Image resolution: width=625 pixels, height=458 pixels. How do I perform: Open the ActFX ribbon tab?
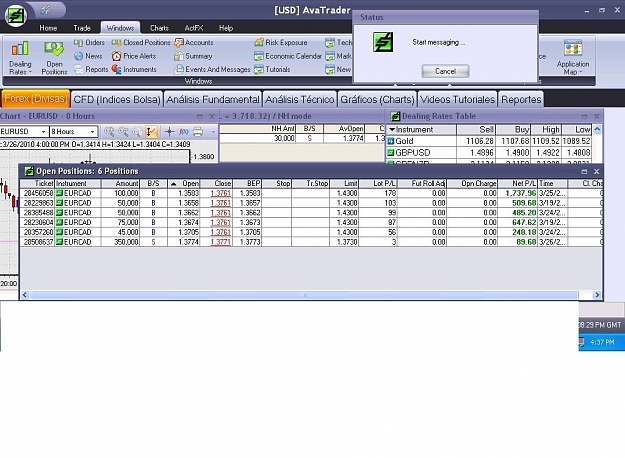point(194,28)
